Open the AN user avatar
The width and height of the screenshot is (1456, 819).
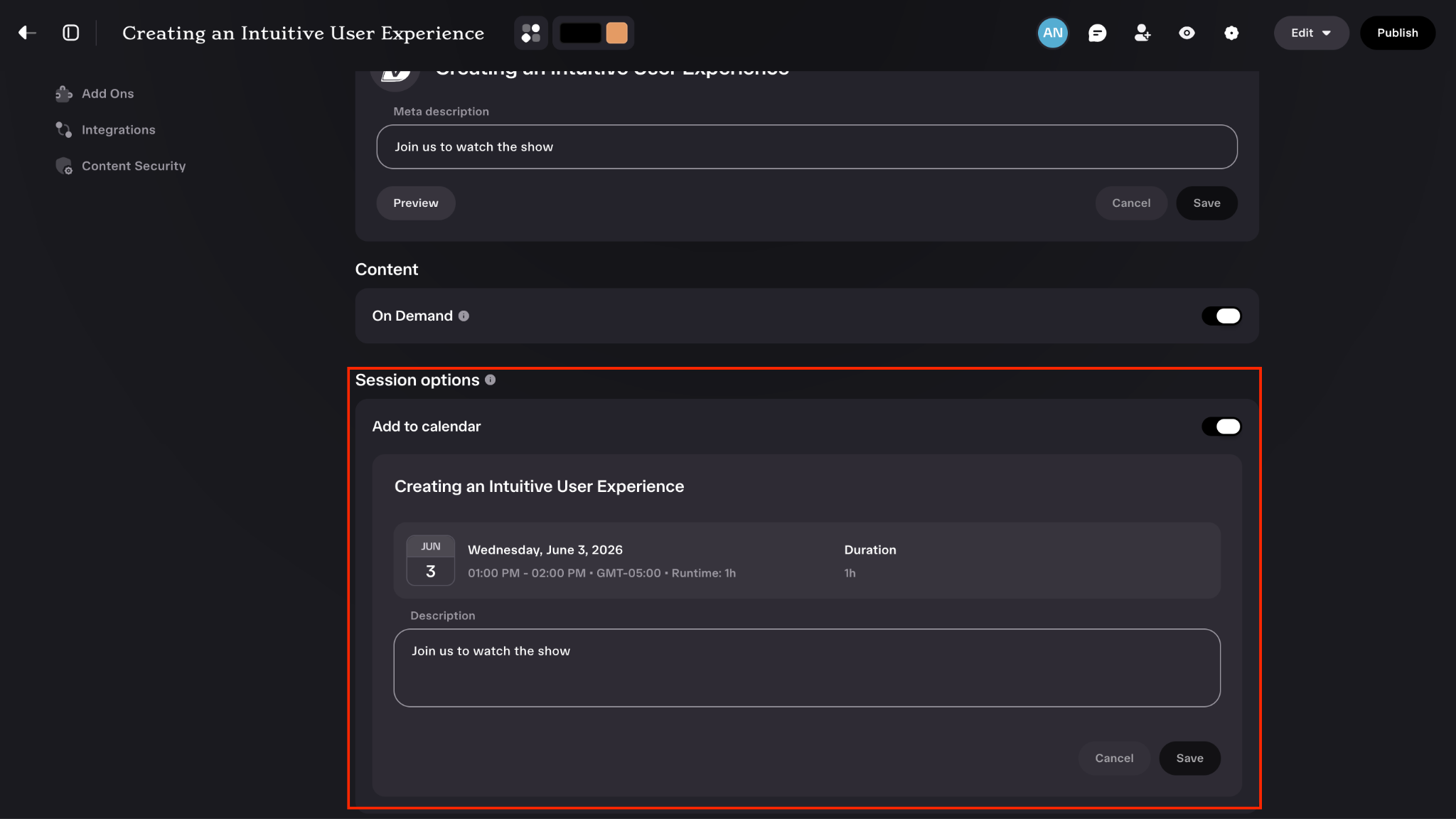[1053, 33]
